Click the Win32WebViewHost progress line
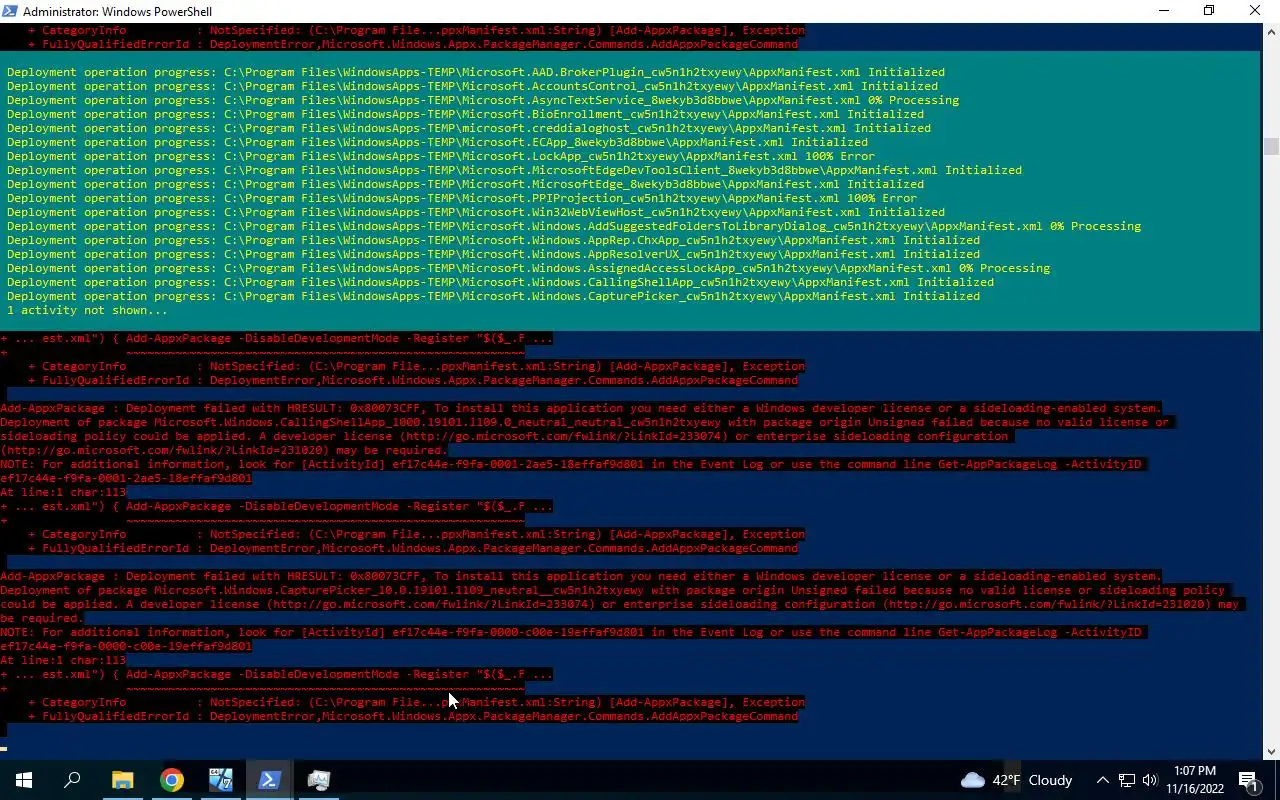The width and height of the screenshot is (1280, 800). coord(476,212)
